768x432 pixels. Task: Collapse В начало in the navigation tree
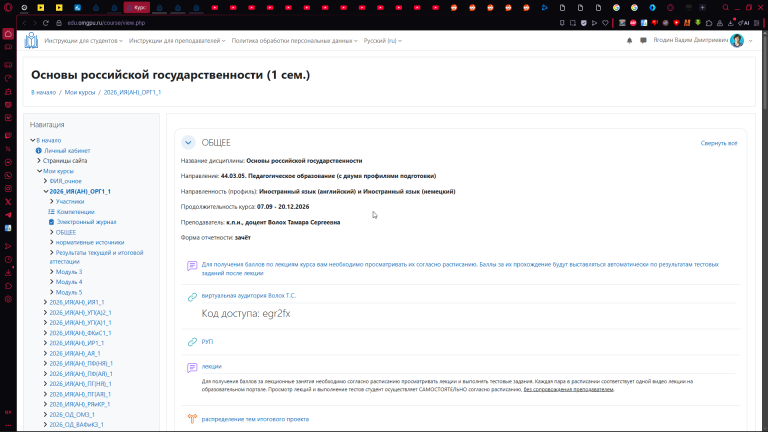[x=33, y=140]
